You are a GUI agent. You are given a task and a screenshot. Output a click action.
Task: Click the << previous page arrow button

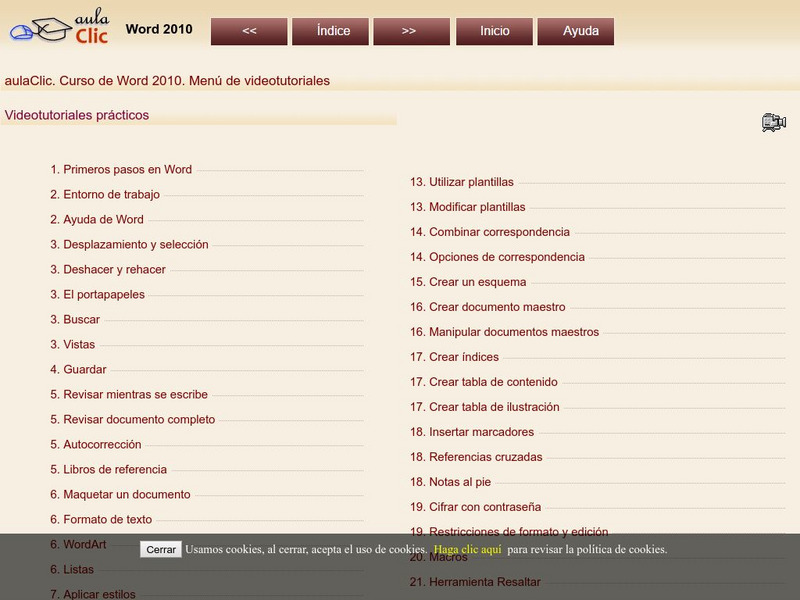249,31
